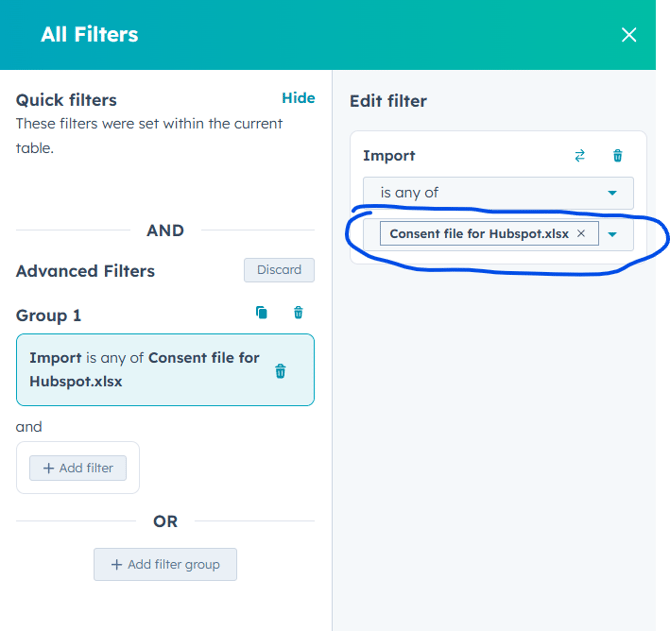Image resolution: width=670 pixels, height=631 pixels.
Task: Delete Group 1 using its trash icon
Action: pyautogui.click(x=298, y=313)
